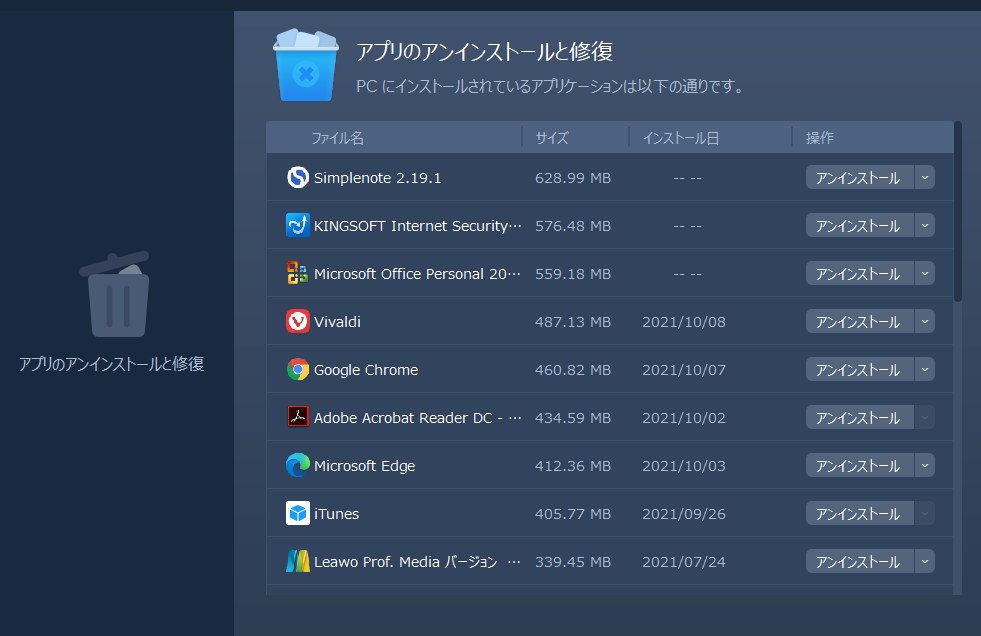Click the 339.45 MB size value
The width and height of the screenshot is (981, 636).
(x=572, y=562)
